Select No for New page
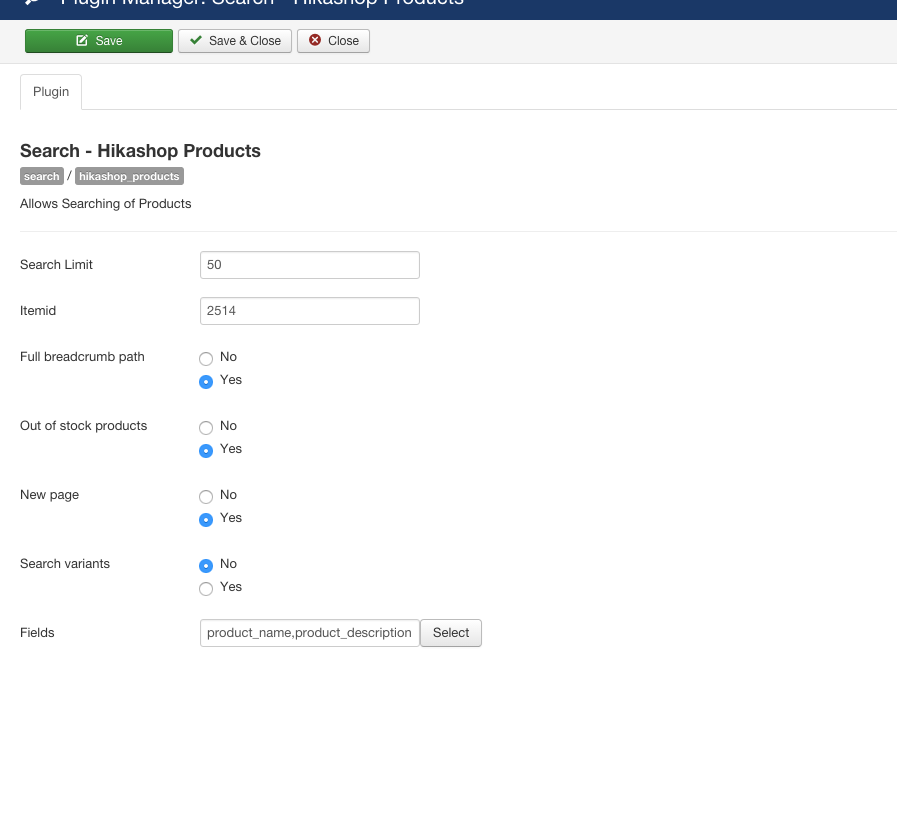897x814 pixels. pos(206,496)
